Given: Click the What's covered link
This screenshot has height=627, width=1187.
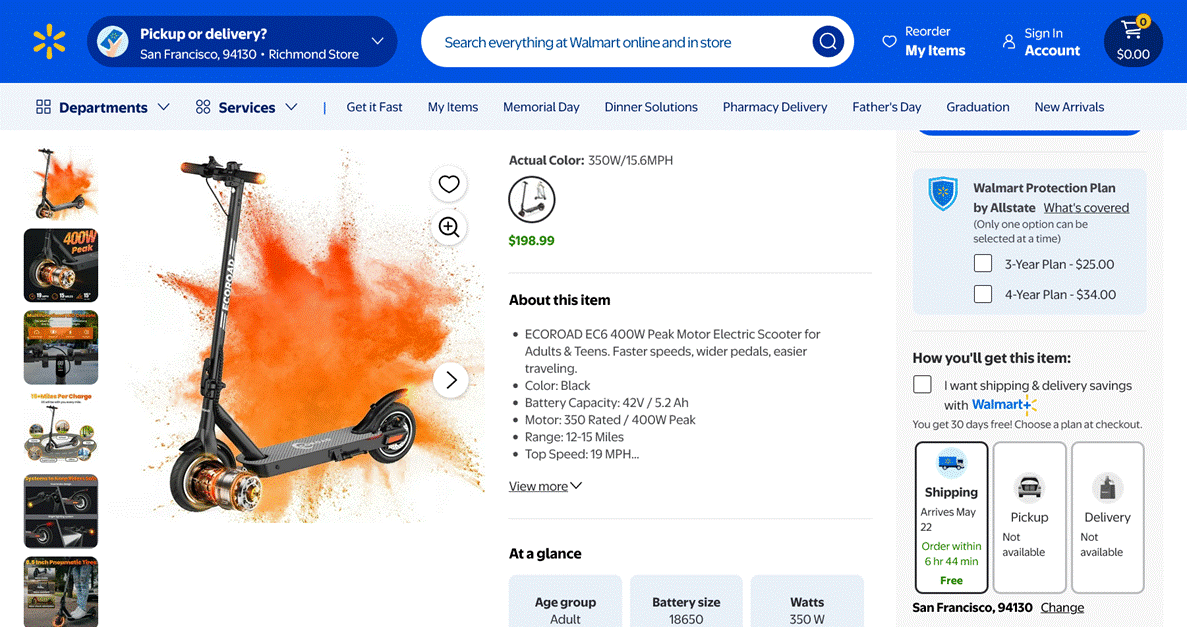Looking at the screenshot, I should pos(1086,208).
